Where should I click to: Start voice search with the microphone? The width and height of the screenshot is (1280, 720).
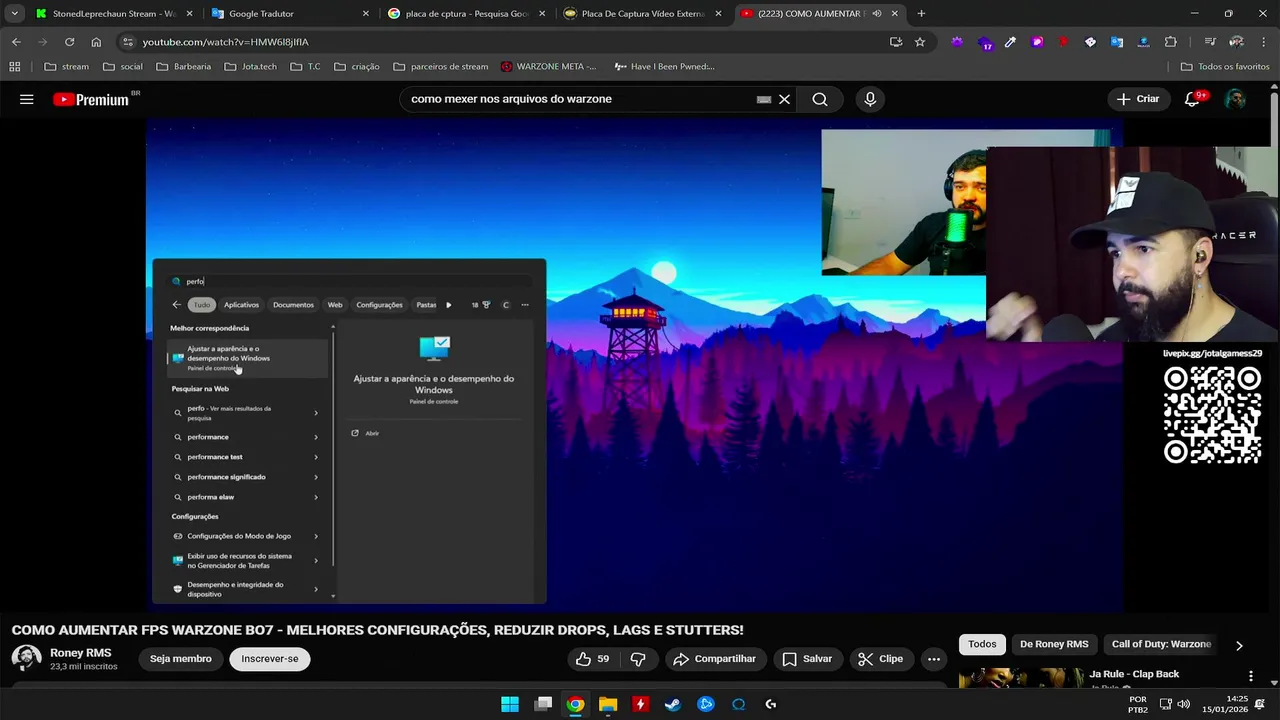pyautogui.click(x=870, y=99)
